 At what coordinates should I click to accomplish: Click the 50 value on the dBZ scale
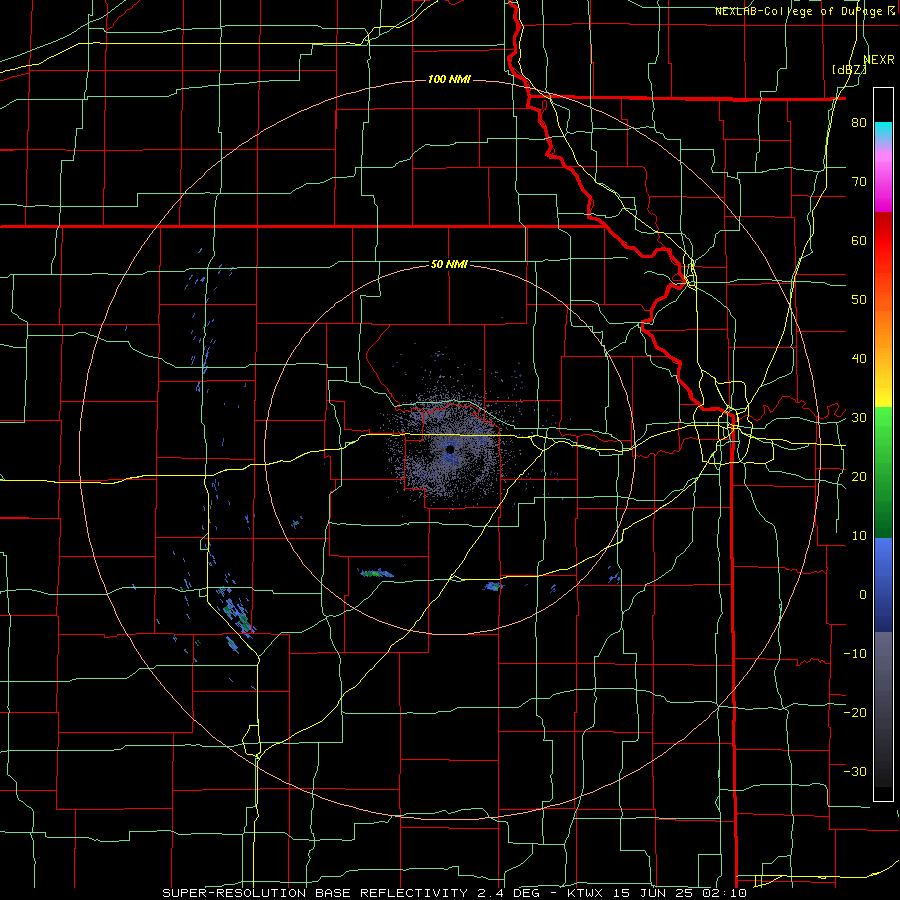pyautogui.click(x=859, y=300)
